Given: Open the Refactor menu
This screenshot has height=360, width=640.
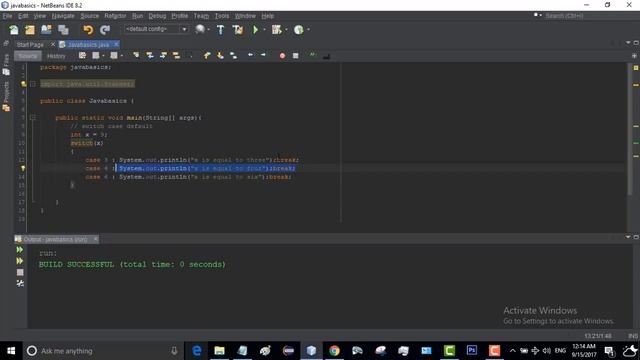Looking at the screenshot, I should click(x=115, y=16).
